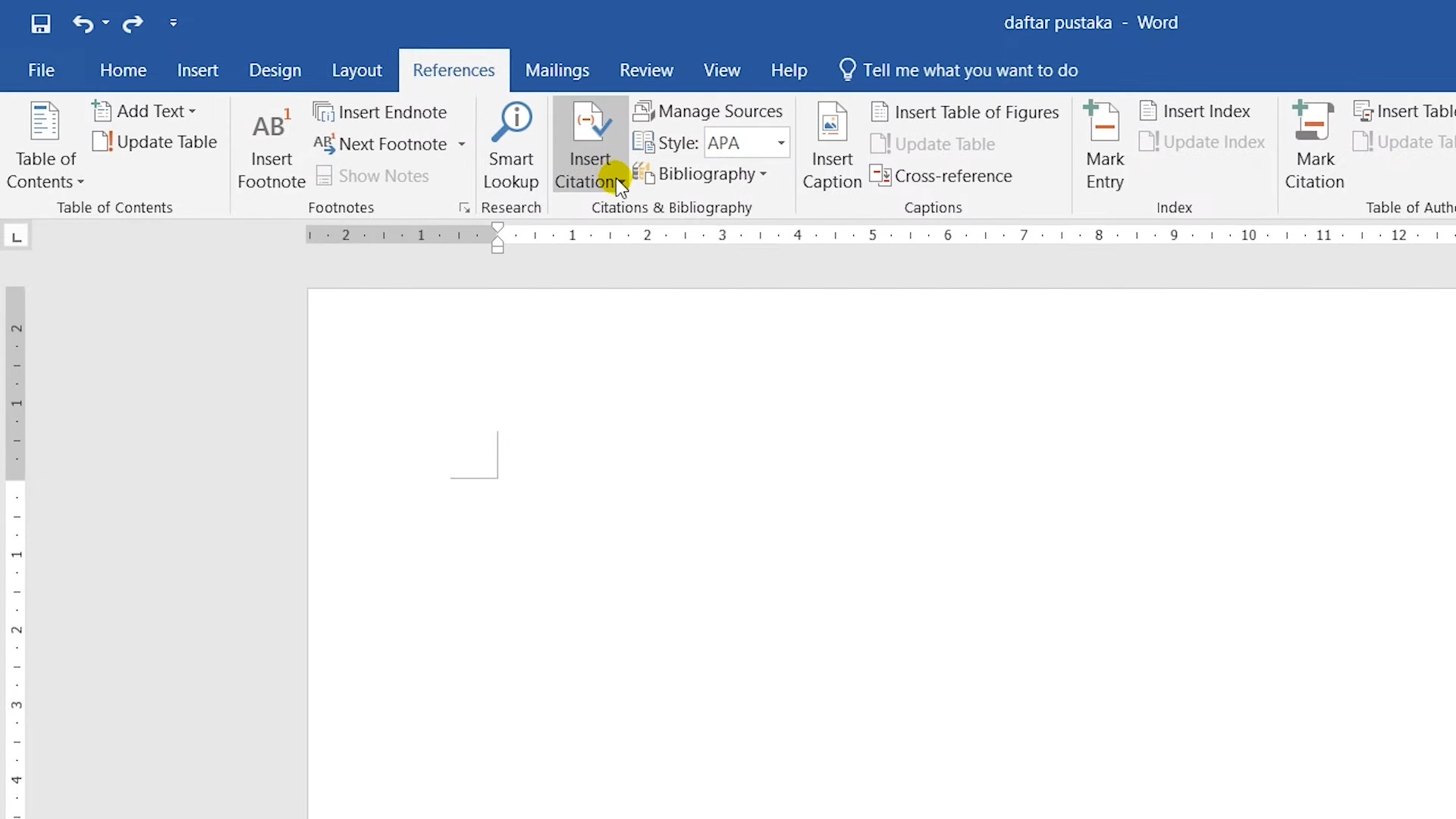
Task: Toggle the Show Notes option
Action: (x=383, y=176)
